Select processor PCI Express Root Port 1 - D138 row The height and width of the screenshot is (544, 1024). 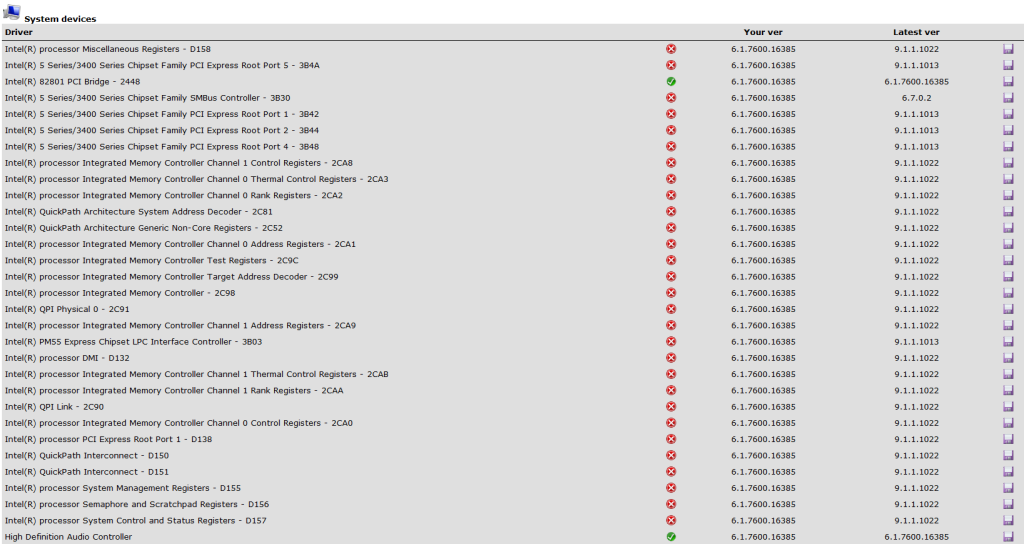click(x=512, y=440)
